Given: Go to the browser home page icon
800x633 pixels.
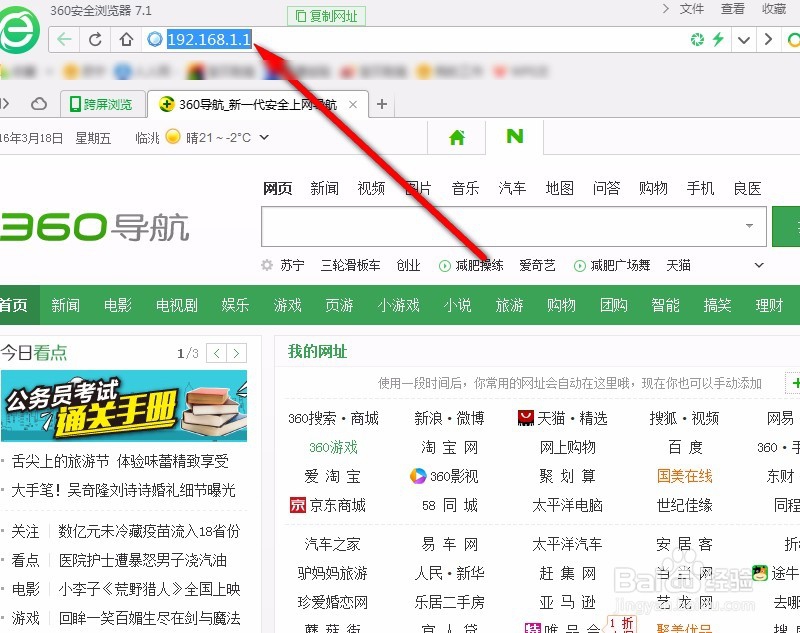Looking at the screenshot, I should click(126, 39).
